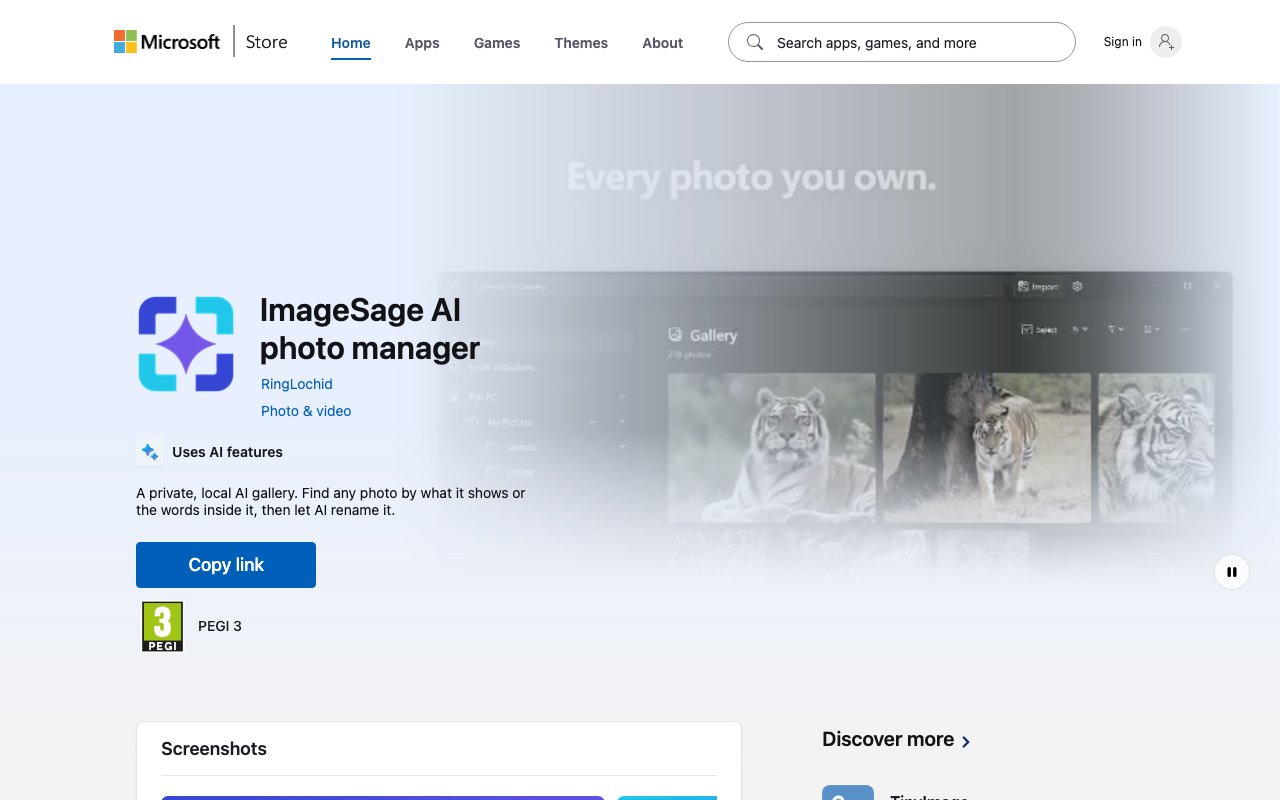Click the AI sparkle badge icon
This screenshot has height=800, width=1280.
coord(150,452)
